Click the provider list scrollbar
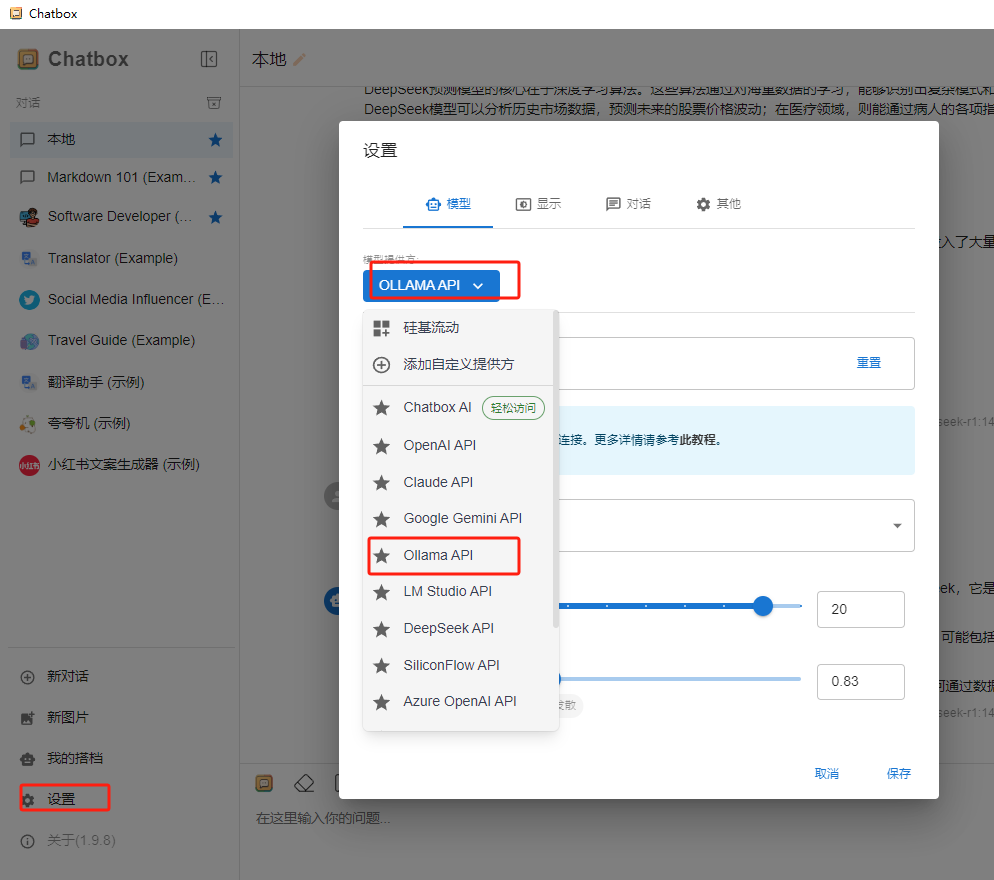 coord(556,469)
